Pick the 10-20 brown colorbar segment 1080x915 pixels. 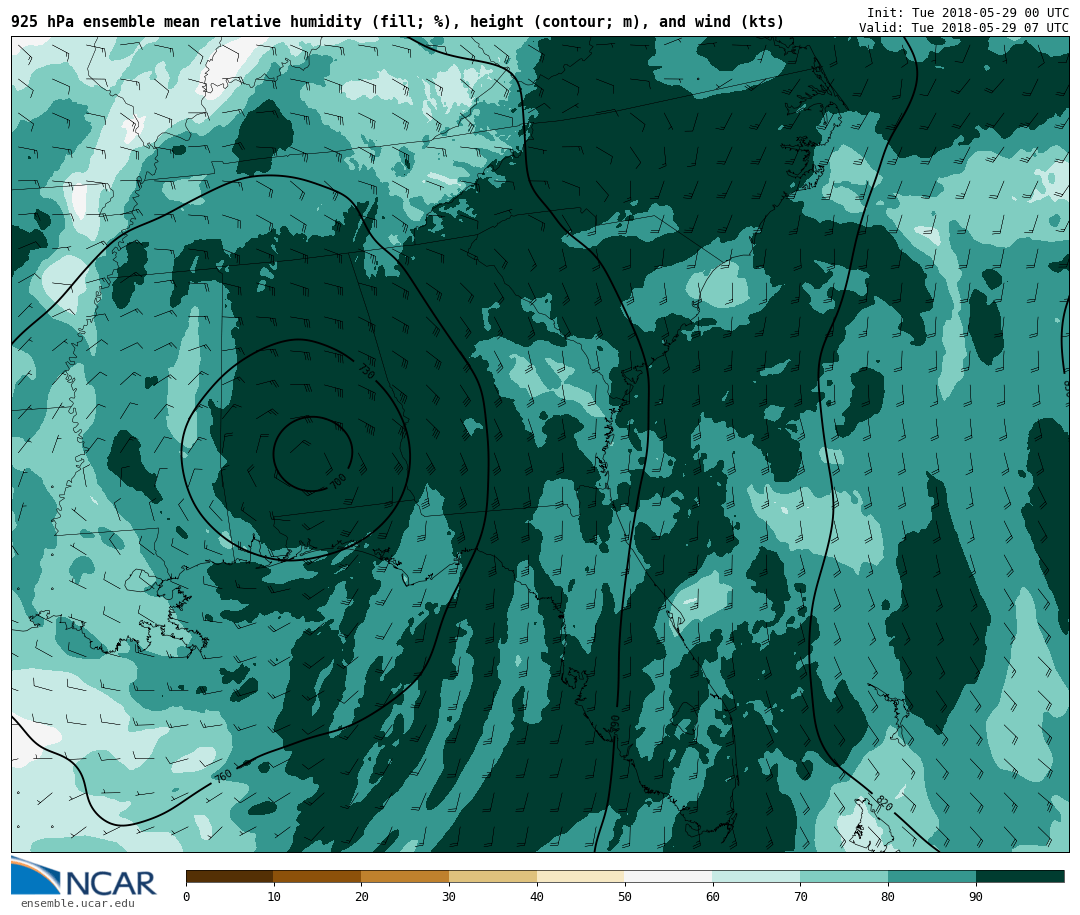tap(317, 877)
